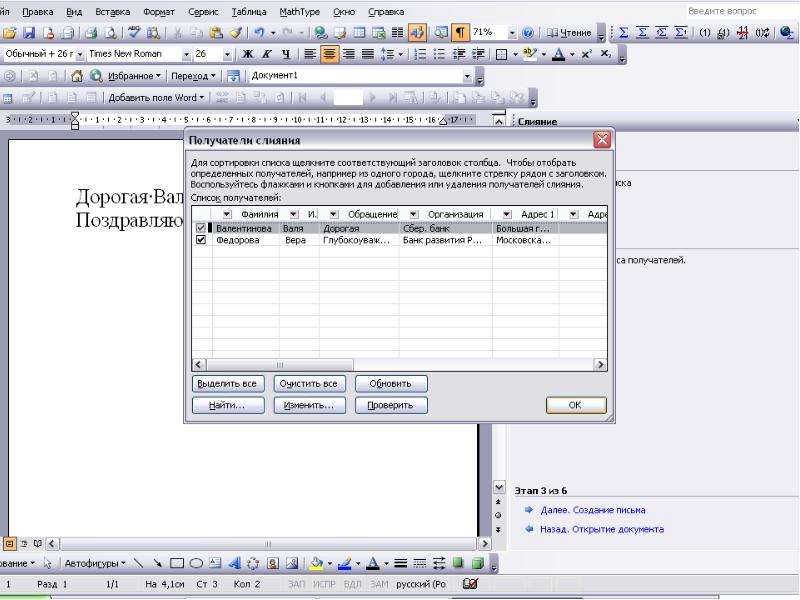Click the superscript x² icon
The image size is (800, 600).
click(x=587, y=54)
